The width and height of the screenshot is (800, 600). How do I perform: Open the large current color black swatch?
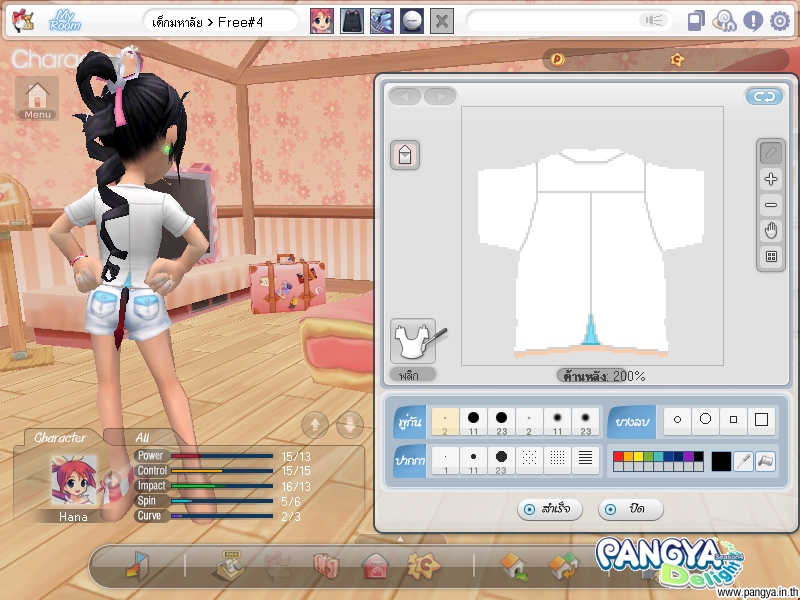tap(721, 461)
